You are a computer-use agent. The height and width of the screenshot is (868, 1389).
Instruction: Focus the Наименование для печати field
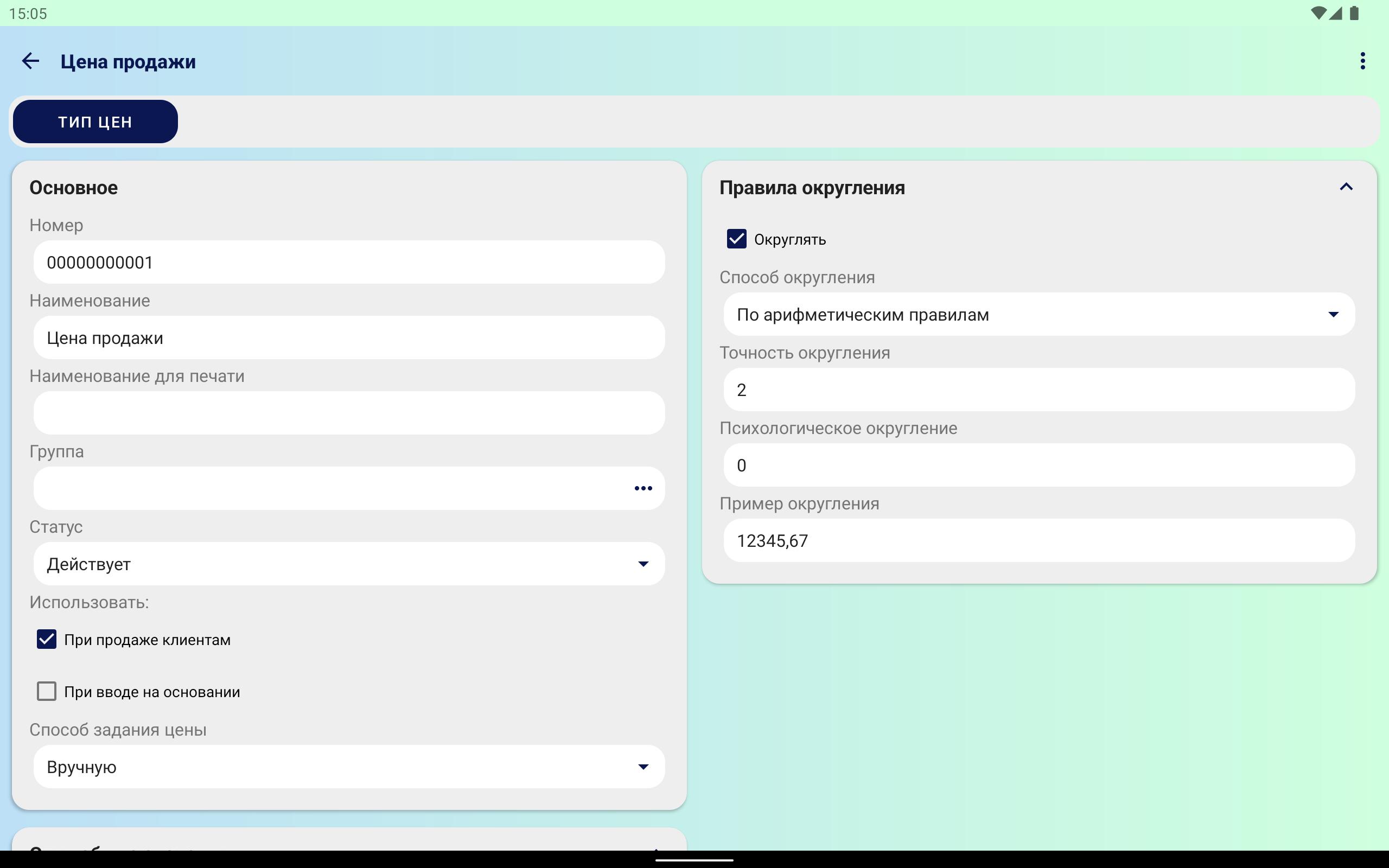click(349, 413)
